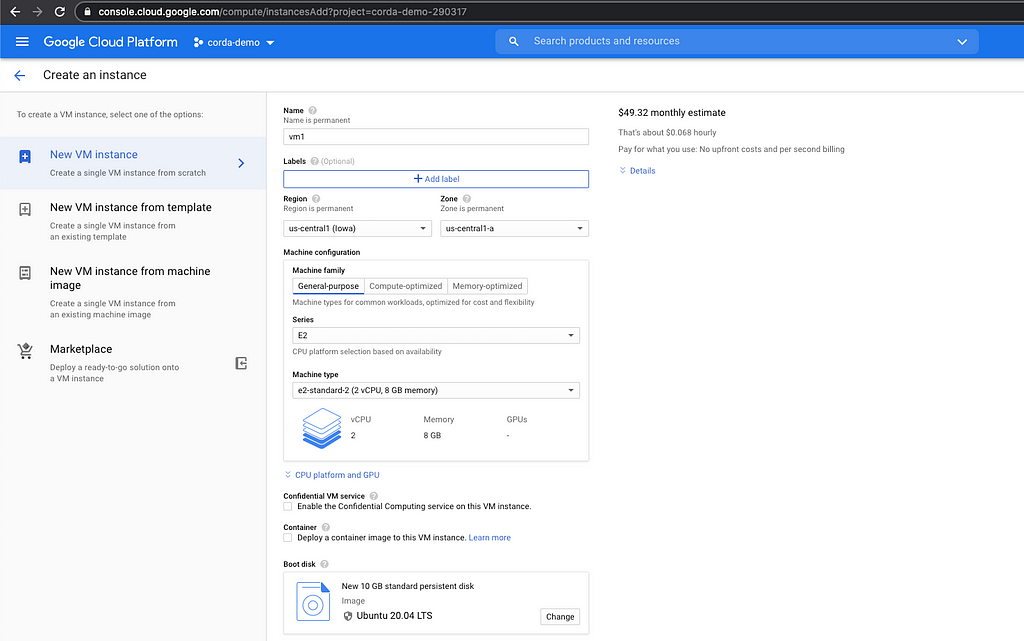This screenshot has width=1024, height=641.
Task: Click the help icon next to Zone
Action: 466,198
